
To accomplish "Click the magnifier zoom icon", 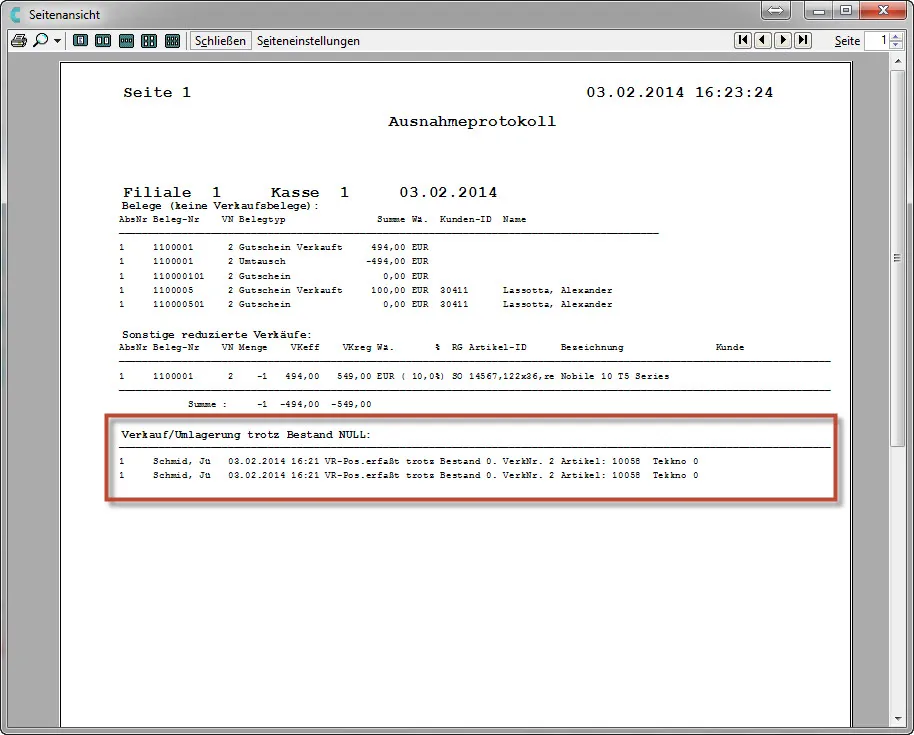I will (x=40, y=41).
